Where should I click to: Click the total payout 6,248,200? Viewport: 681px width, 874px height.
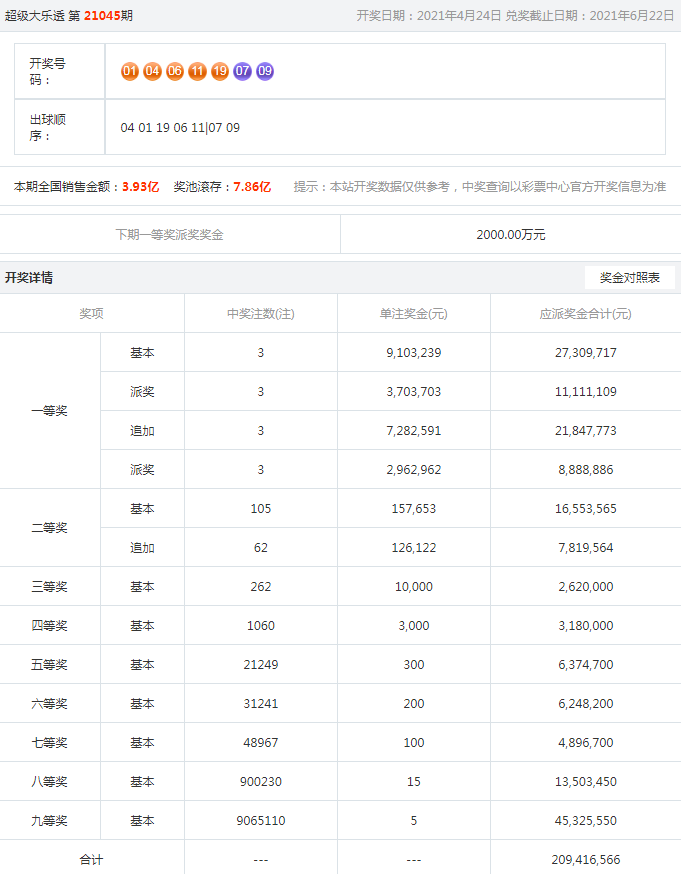[x=586, y=704]
